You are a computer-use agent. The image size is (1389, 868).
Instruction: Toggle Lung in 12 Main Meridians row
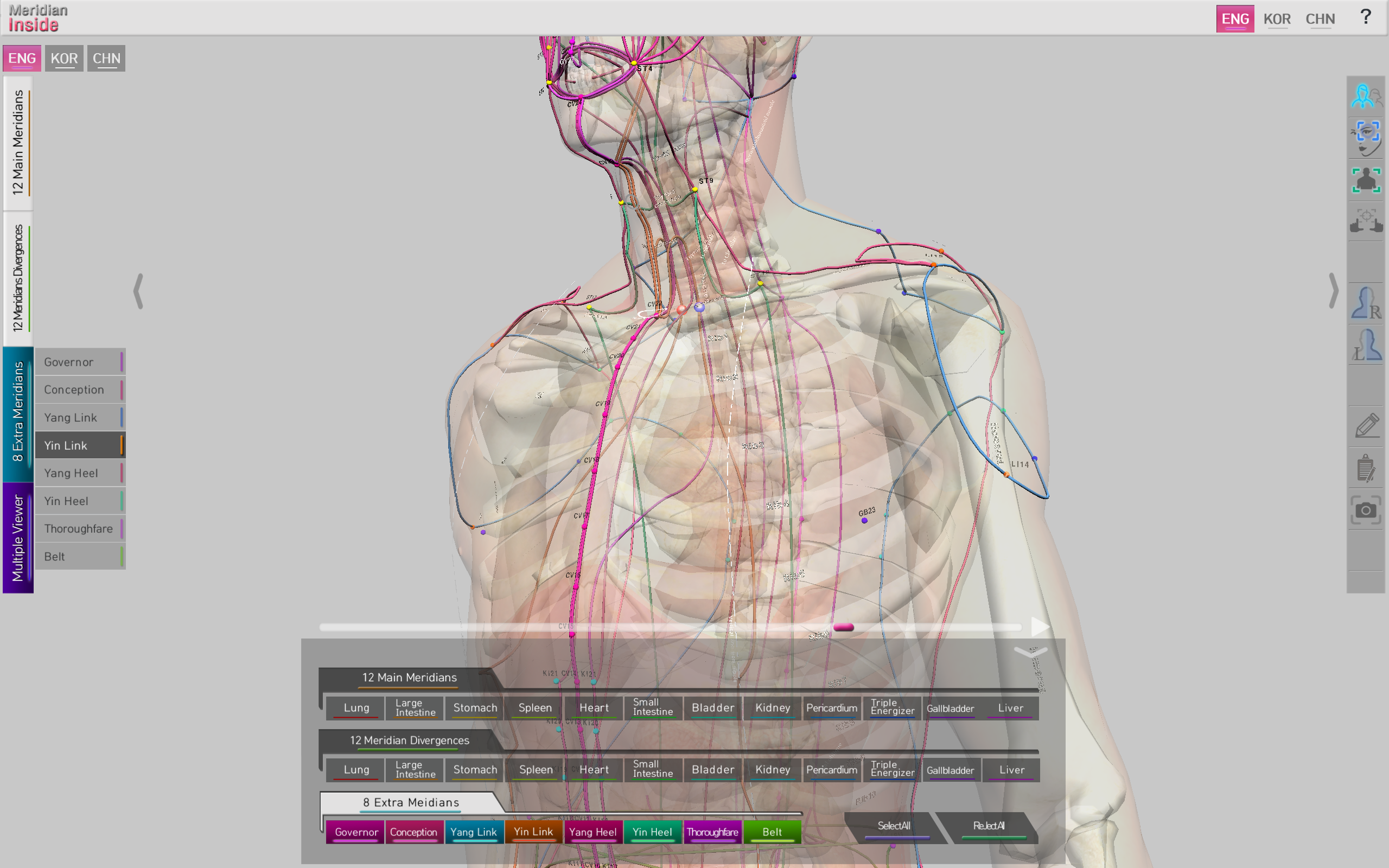(x=356, y=708)
